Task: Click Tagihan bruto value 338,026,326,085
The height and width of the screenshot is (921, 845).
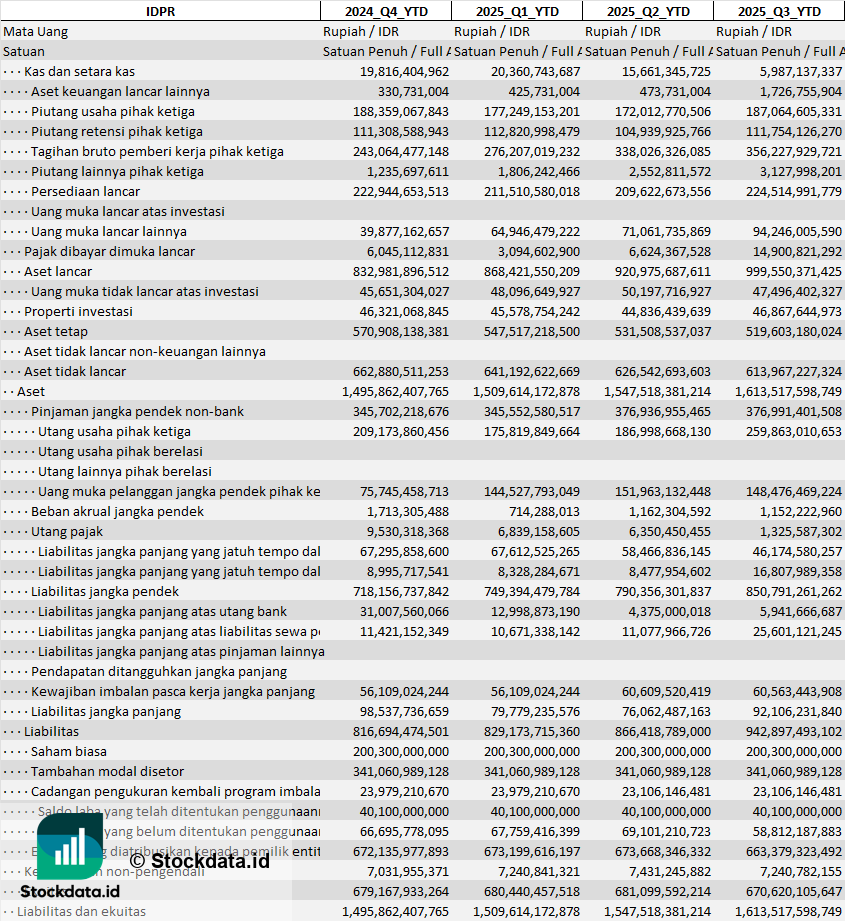Action: (662, 151)
